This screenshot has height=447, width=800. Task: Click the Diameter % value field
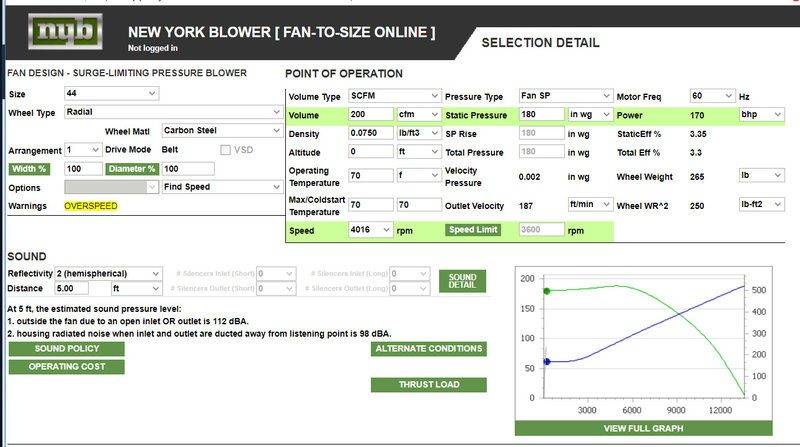pyautogui.click(x=188, y=169)
